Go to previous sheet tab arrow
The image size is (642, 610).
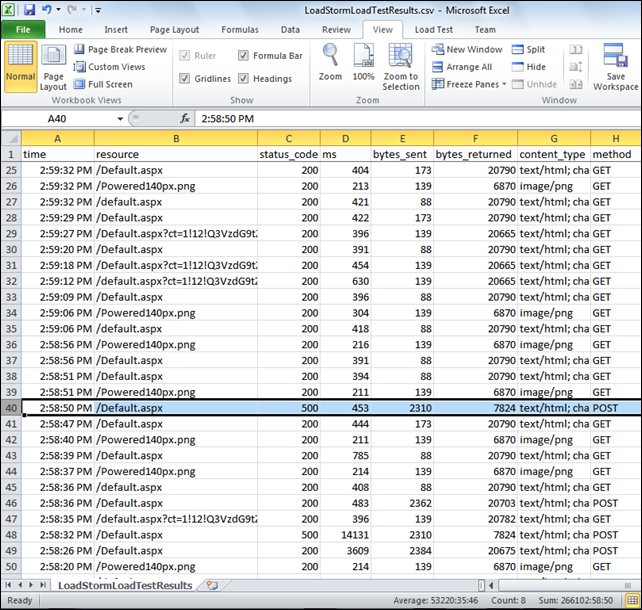pos(20,585)
